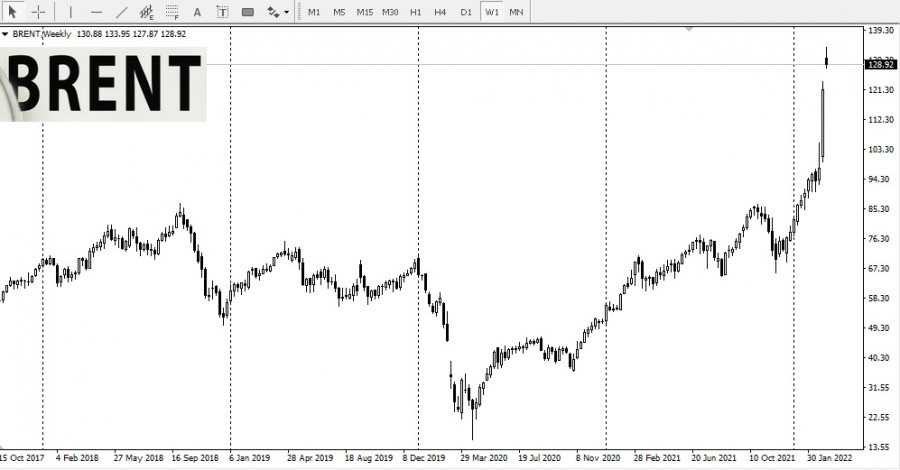Click the 76.30 price scale label
900x470 pixels.
(x=881, y=239)
